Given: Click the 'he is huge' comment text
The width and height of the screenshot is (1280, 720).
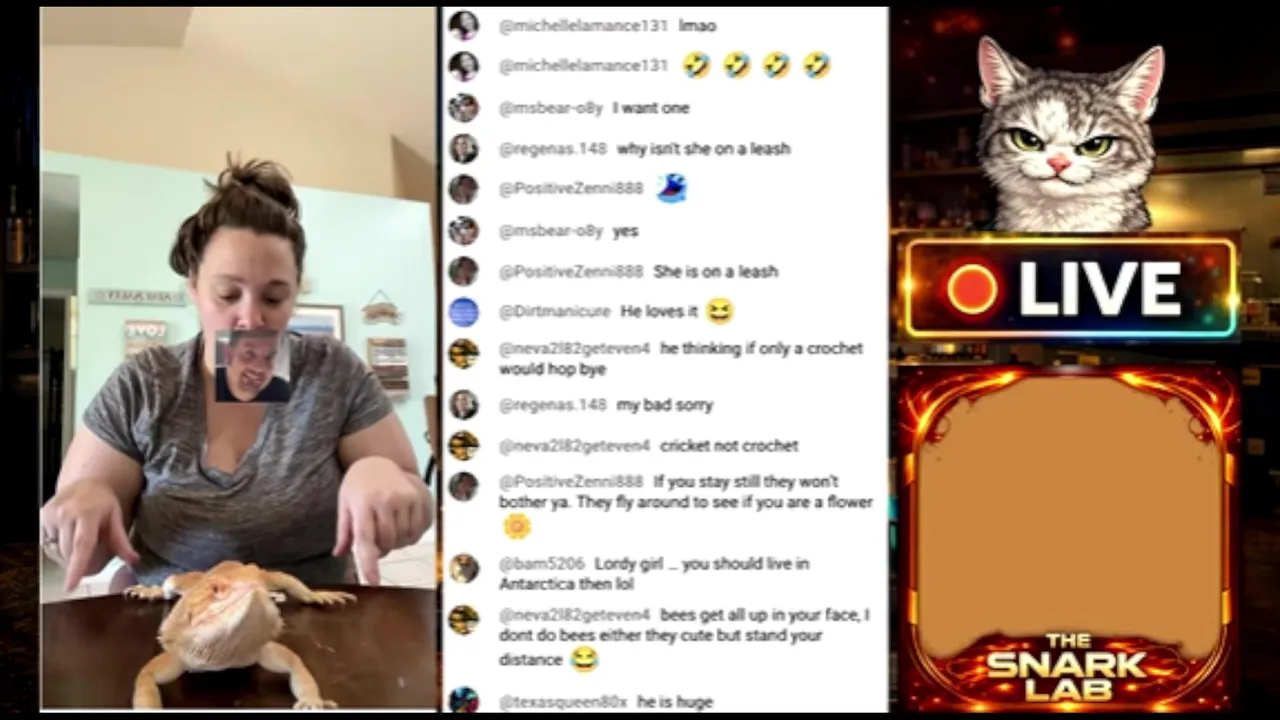Looking at the screenshot, I should tap(675, 702).
